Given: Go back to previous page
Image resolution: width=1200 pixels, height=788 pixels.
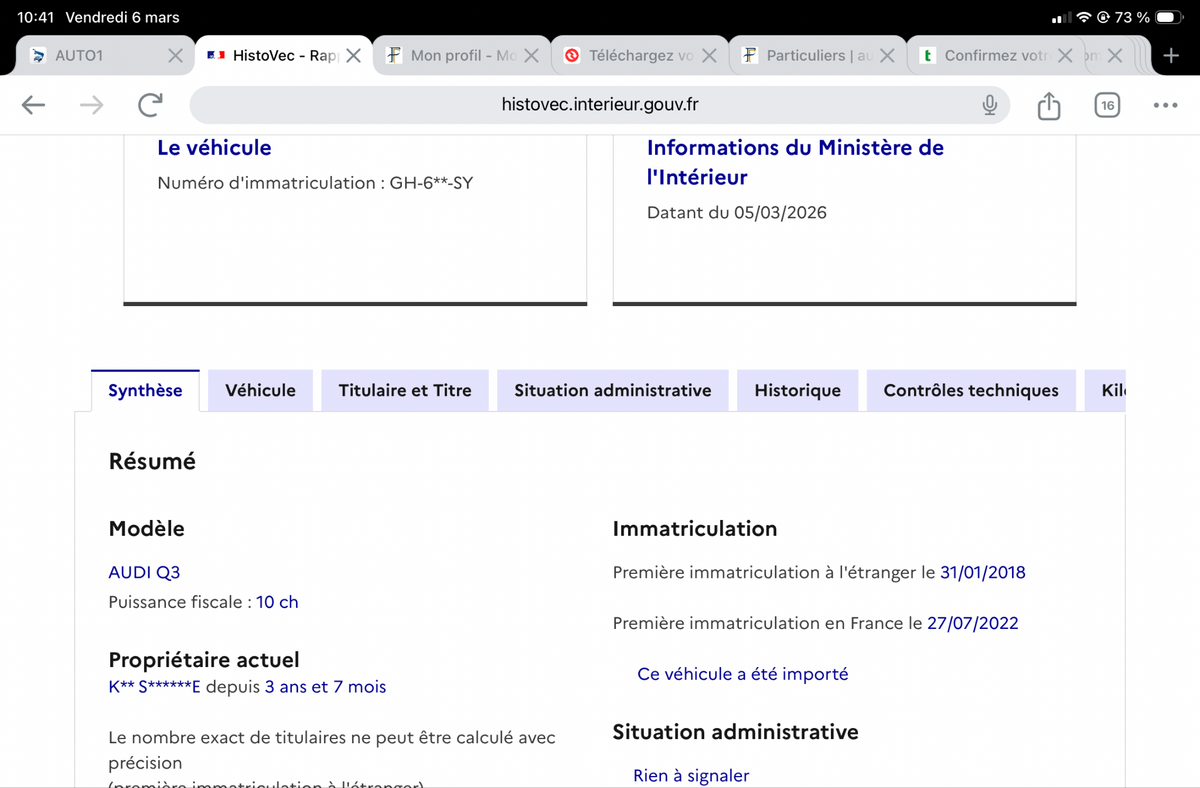Looking at the screenshot, I should click(x=33, y=105).
